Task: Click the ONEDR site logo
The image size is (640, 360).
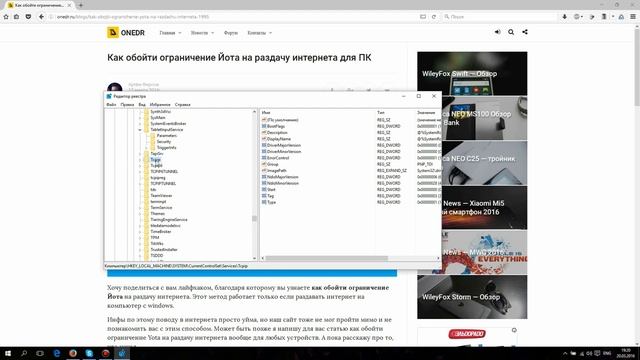Action: (x=126, y=33)
